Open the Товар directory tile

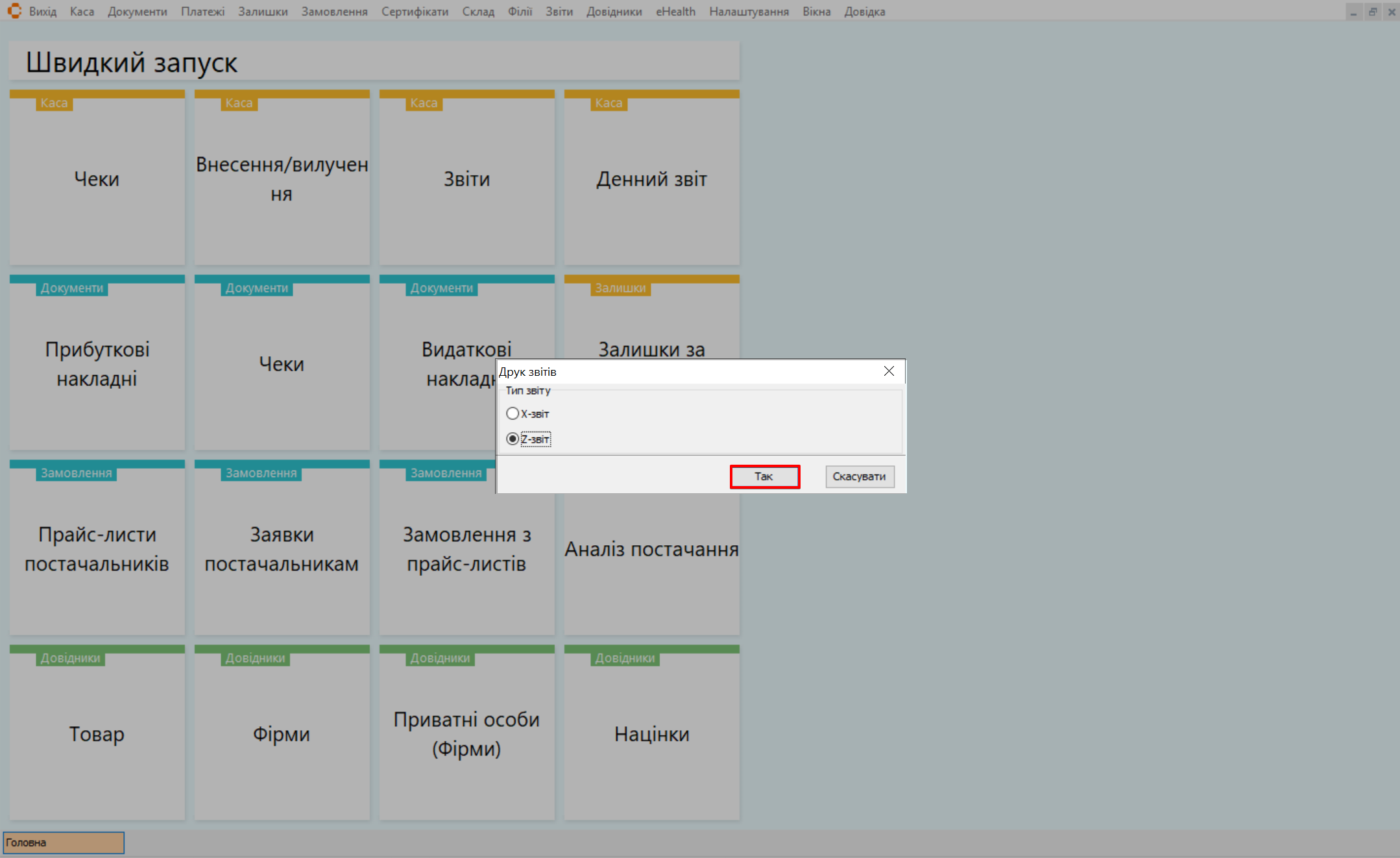(x=97, y=733)
